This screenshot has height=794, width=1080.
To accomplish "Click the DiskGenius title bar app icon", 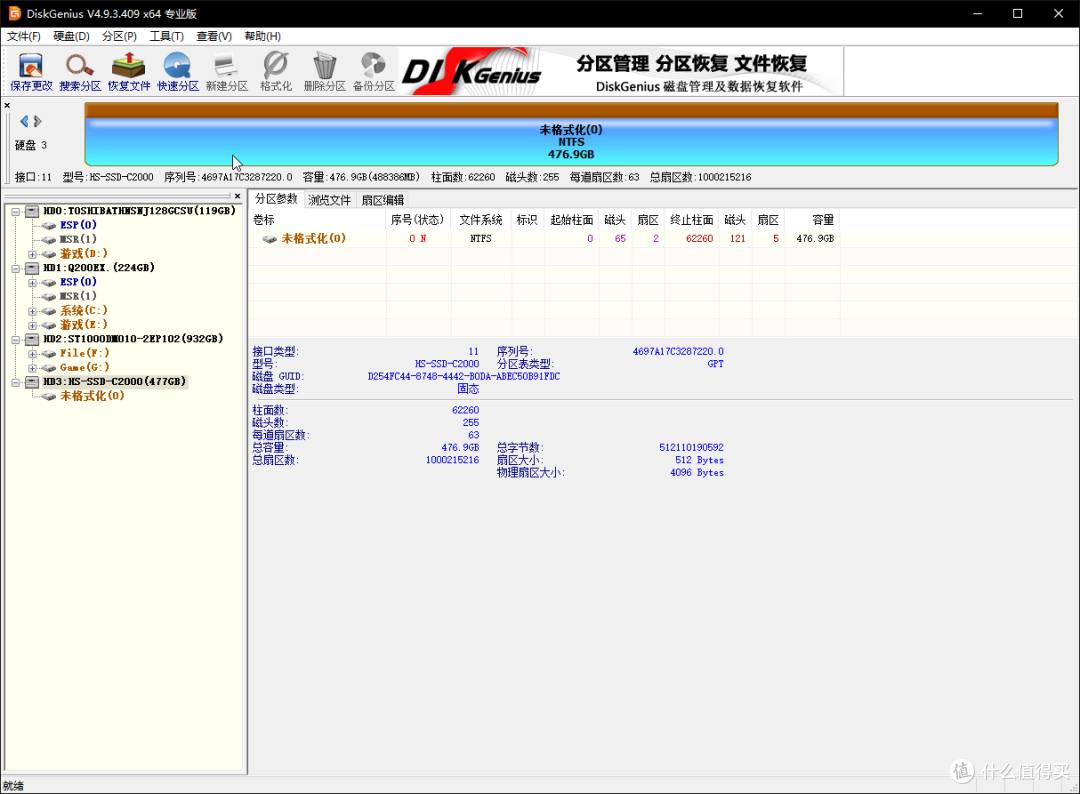I will [14, 13].
